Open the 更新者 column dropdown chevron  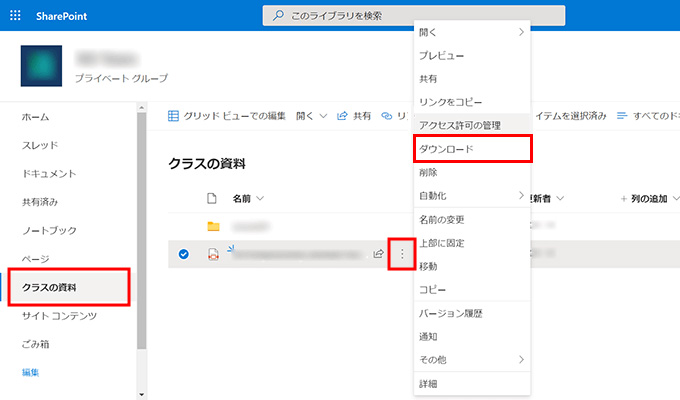coord(560,199)
